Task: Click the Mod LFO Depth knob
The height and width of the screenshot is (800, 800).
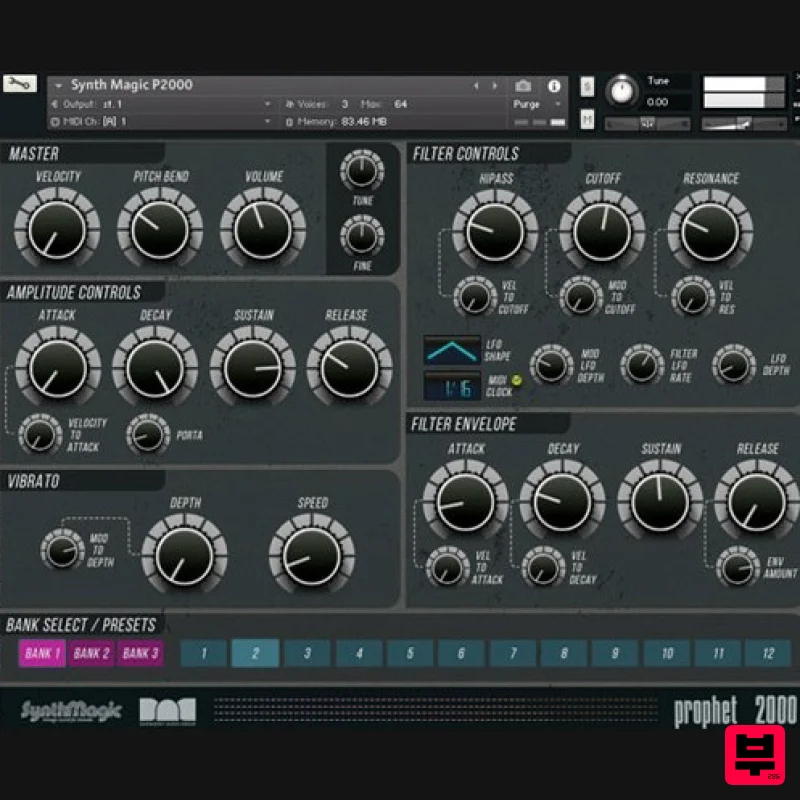Action: 551,366
